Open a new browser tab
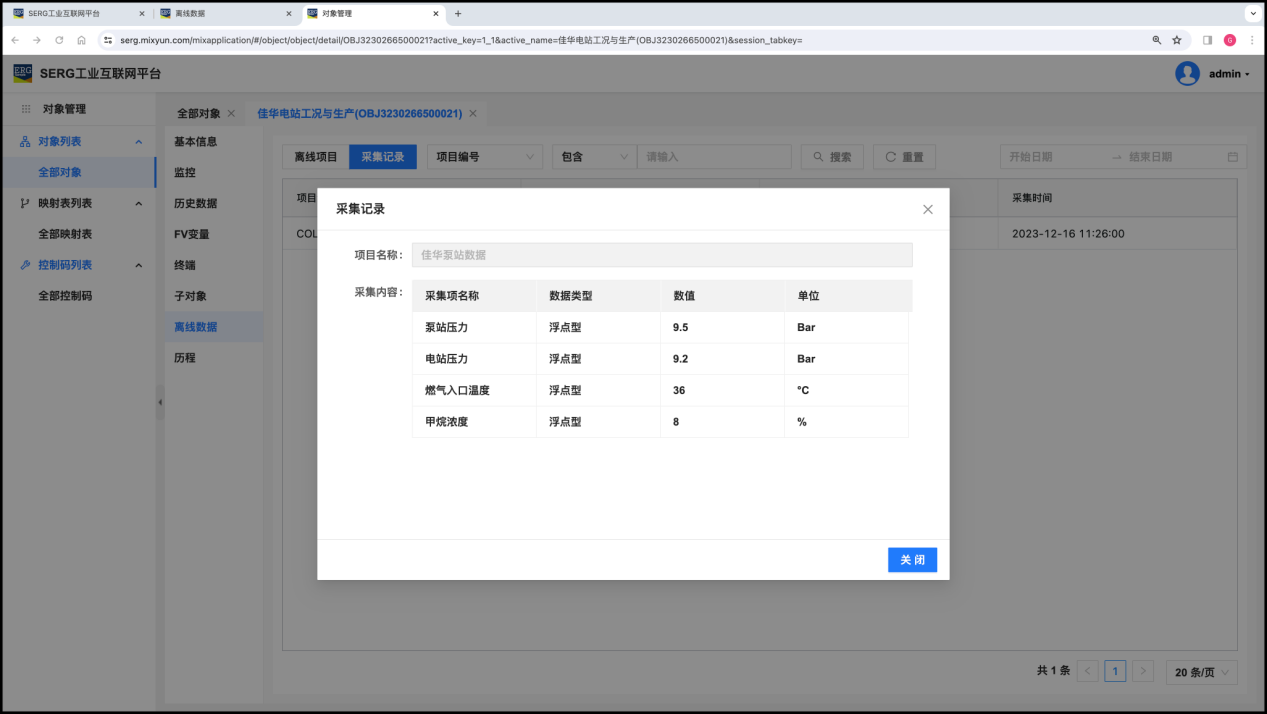The image size is (1267, 714). [458, 14]
